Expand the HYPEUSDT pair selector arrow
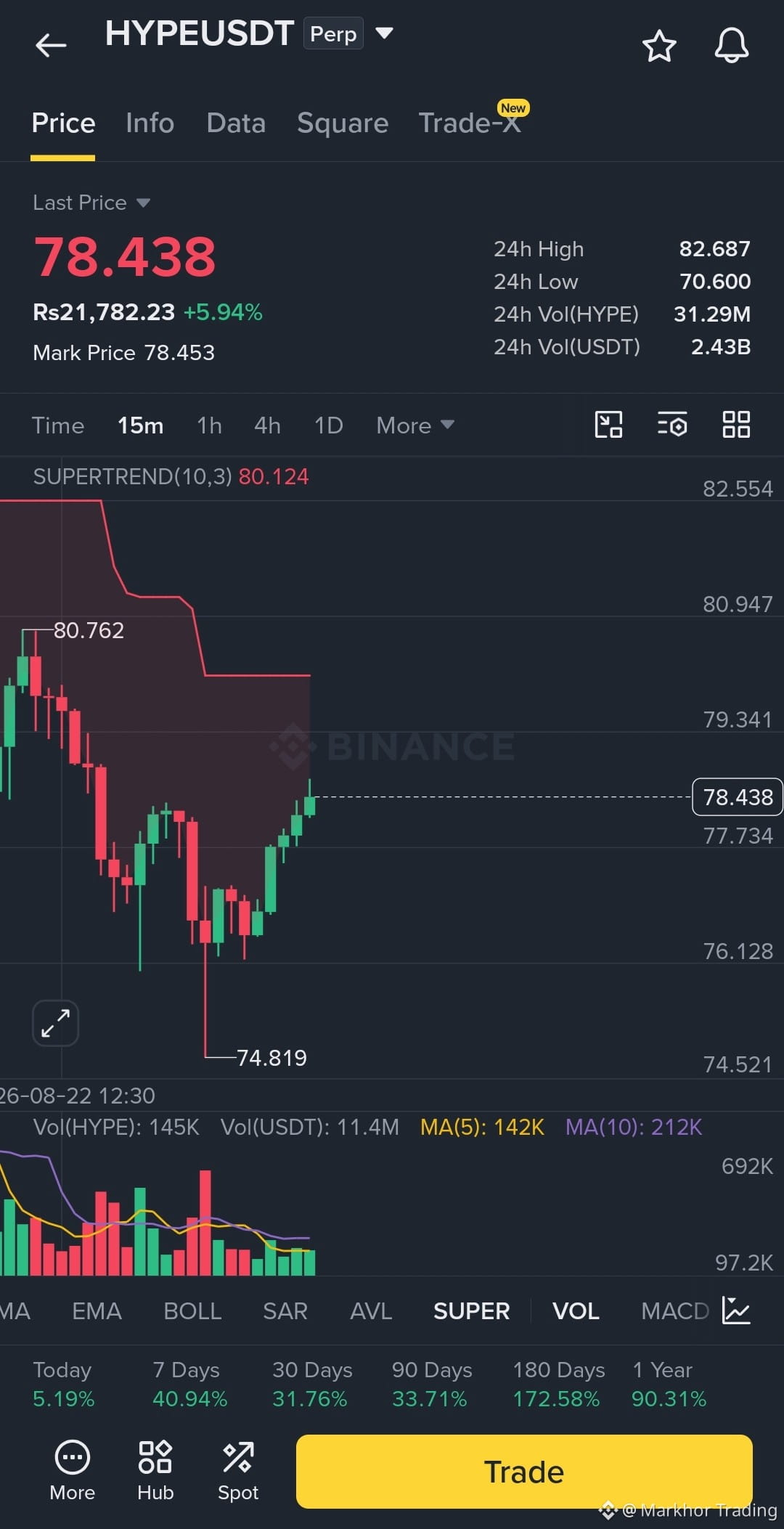The height and width of the screenshot is (1529, 784). (384, 33)
